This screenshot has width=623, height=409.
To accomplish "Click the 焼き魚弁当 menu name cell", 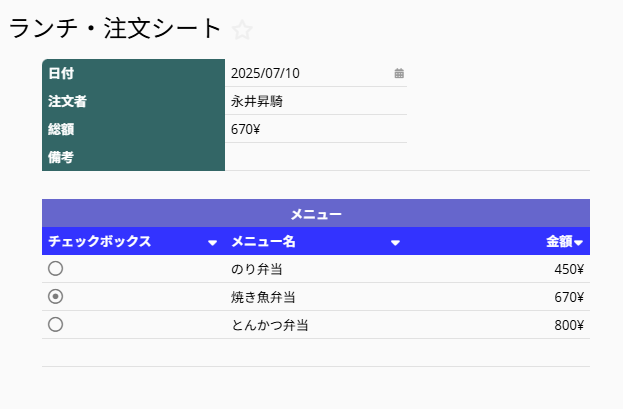I will point(316,297).
